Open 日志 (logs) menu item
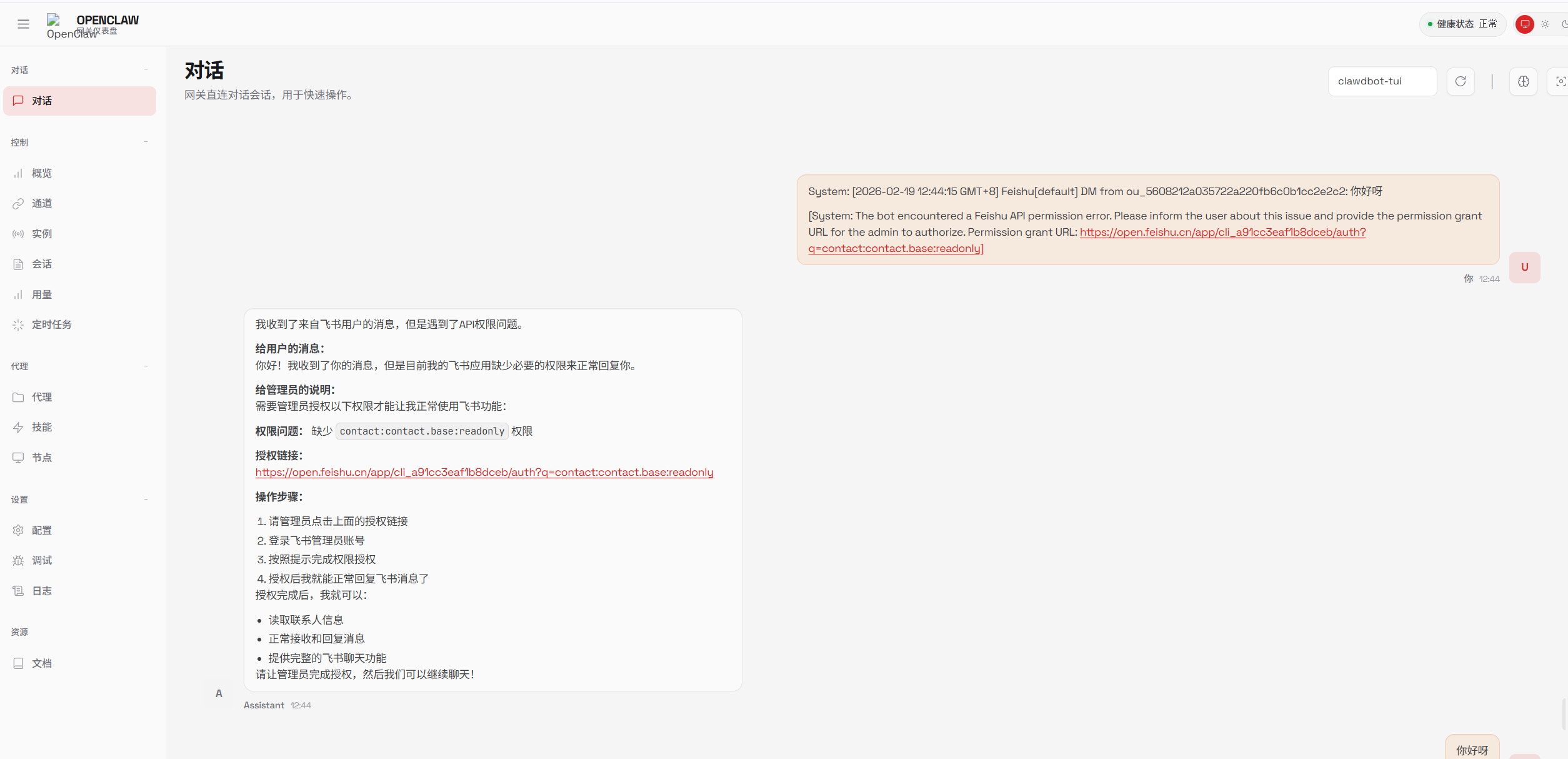This screenshot has width=1568, height=759. pos(41,591)
